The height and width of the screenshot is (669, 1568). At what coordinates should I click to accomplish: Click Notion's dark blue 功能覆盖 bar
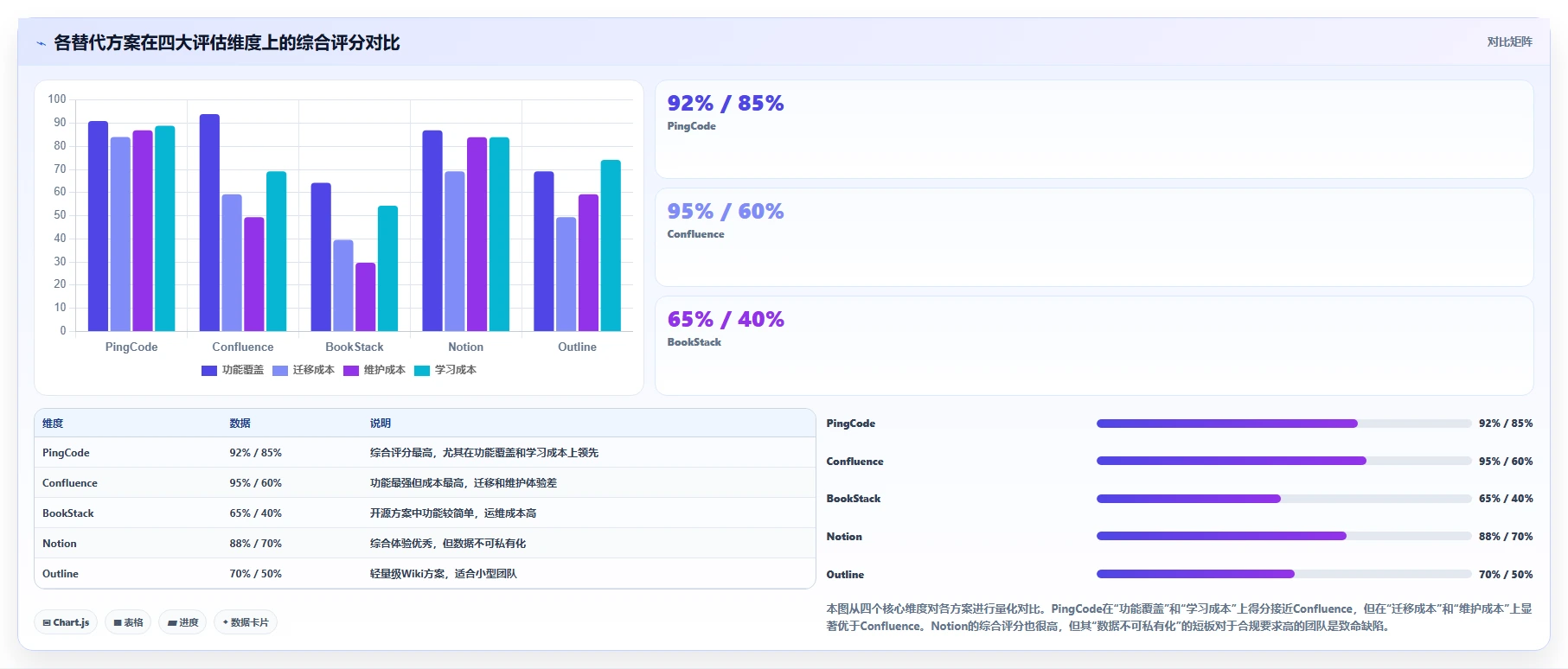coord(432,231)
